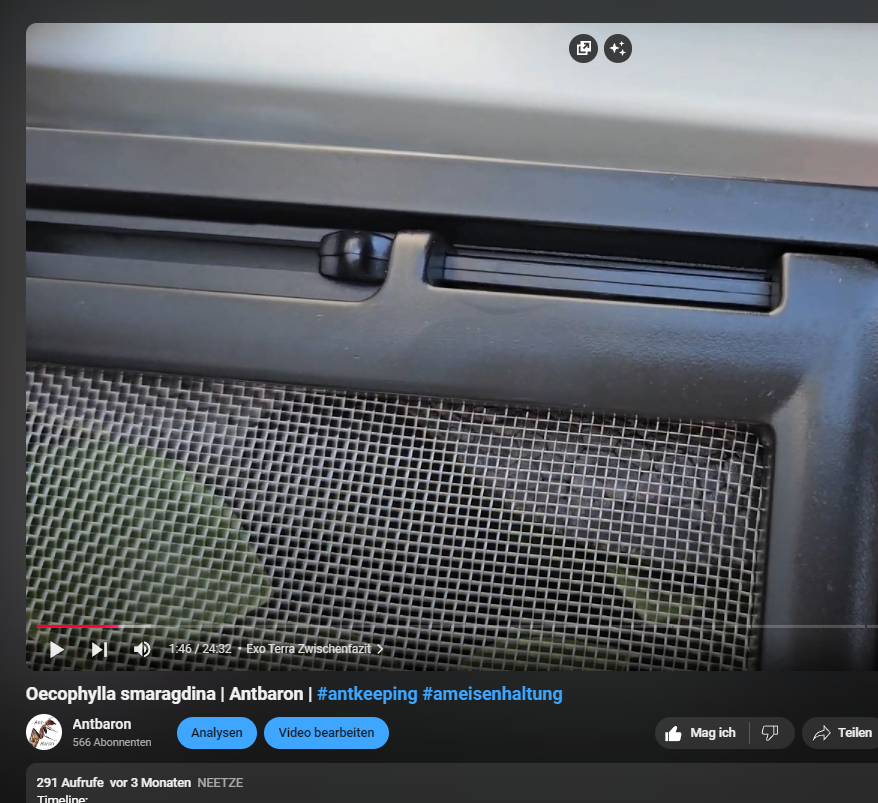Viewport: 878px width, 803px height.
Task: Open the picture-in-picture pop-out icon
Action: (x=583, y=48)
